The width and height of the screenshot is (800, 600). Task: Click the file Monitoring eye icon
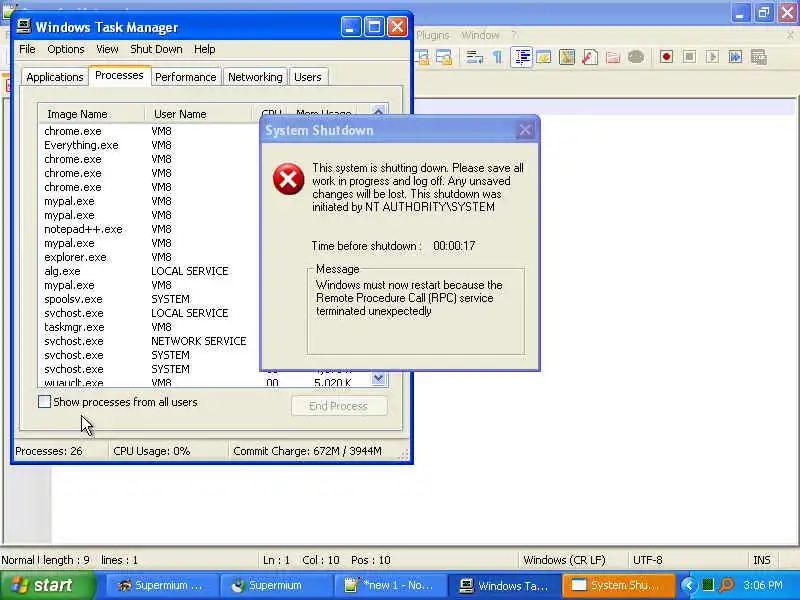(636, 57)
